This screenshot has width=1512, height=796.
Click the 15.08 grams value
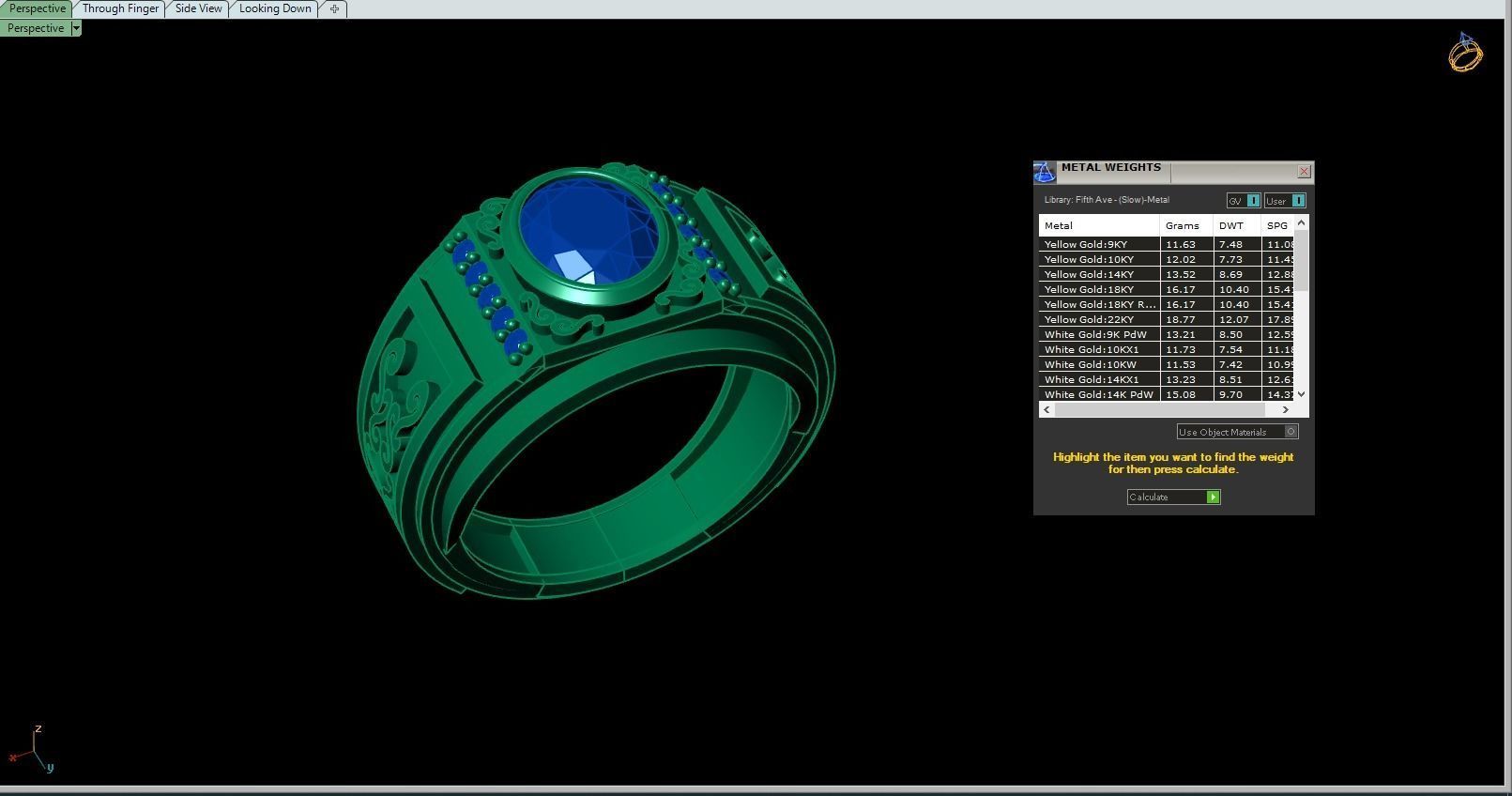click(1180, 394)
